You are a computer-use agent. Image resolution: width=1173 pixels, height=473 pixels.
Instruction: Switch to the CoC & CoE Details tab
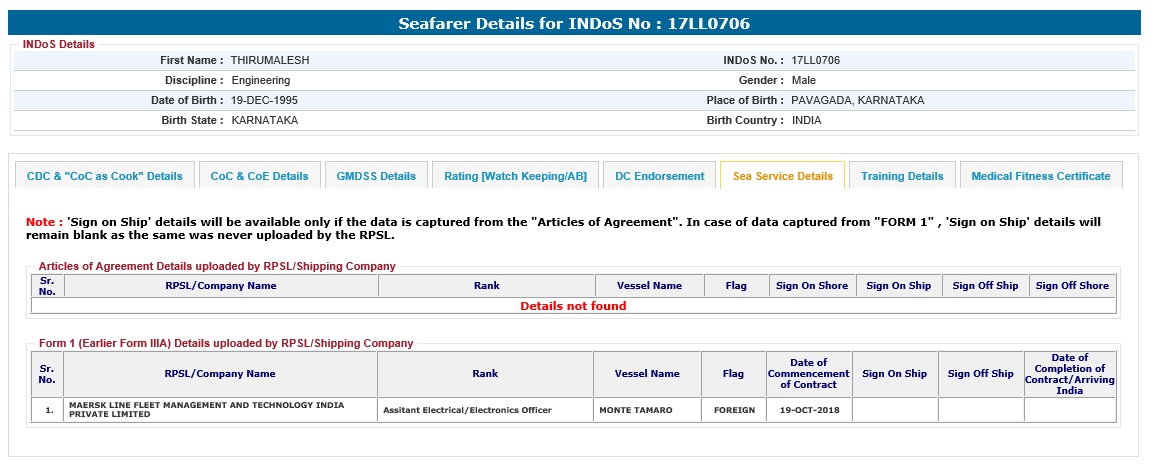pyautogui.click(x=259, y=176)
